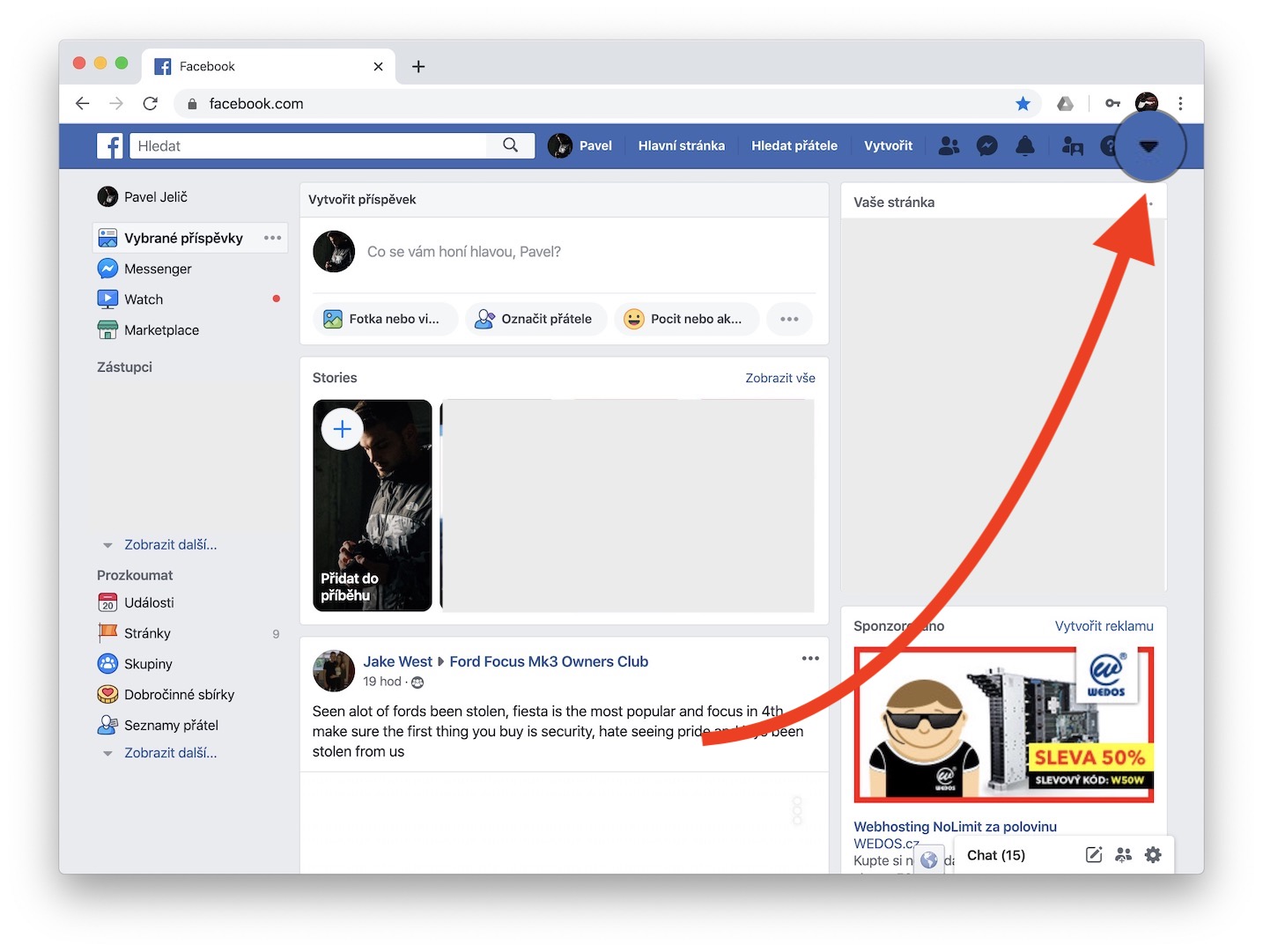Open Jake West's profile link

[398, 661]
